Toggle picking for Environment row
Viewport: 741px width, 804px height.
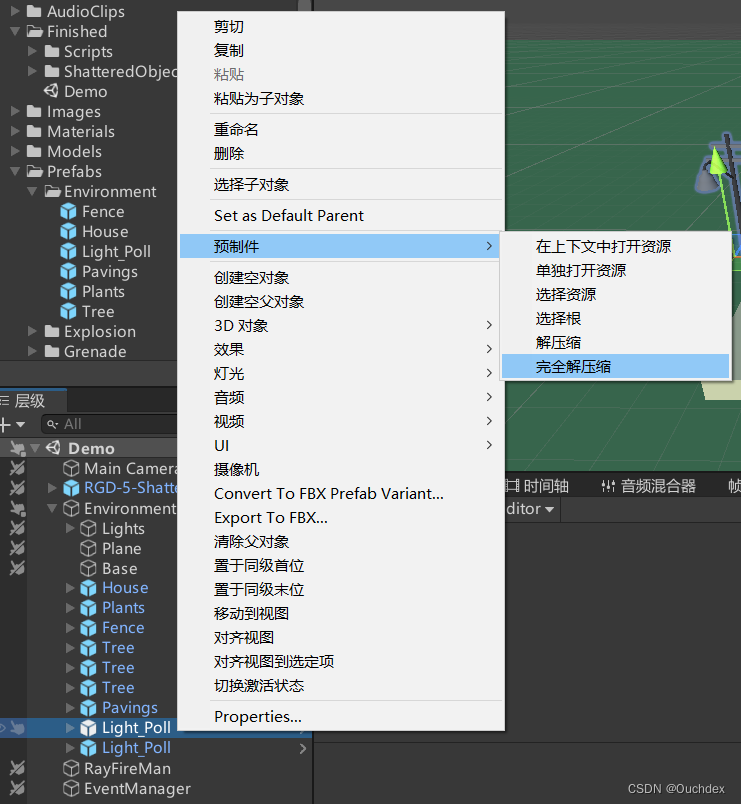(x=17, y=508)
